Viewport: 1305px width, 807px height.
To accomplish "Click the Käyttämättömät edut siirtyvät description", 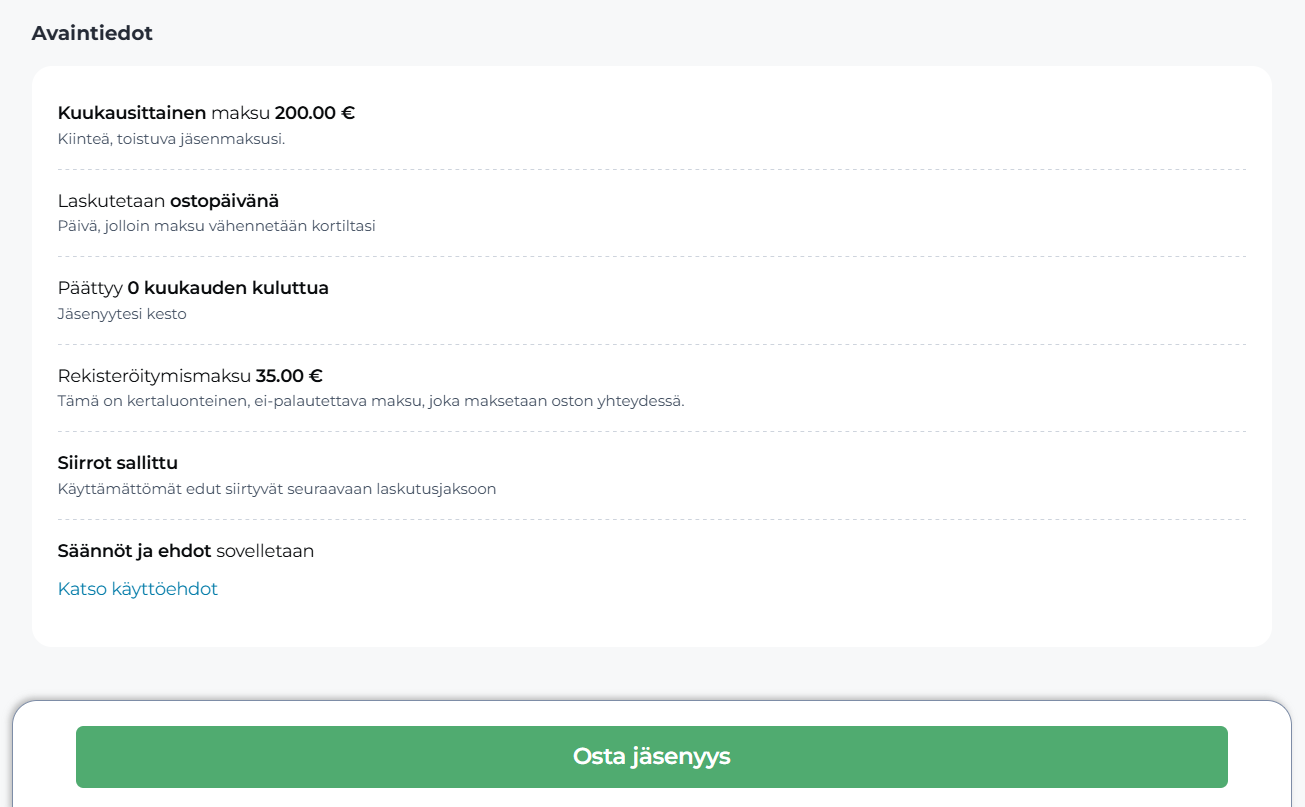I will (277, 489).
